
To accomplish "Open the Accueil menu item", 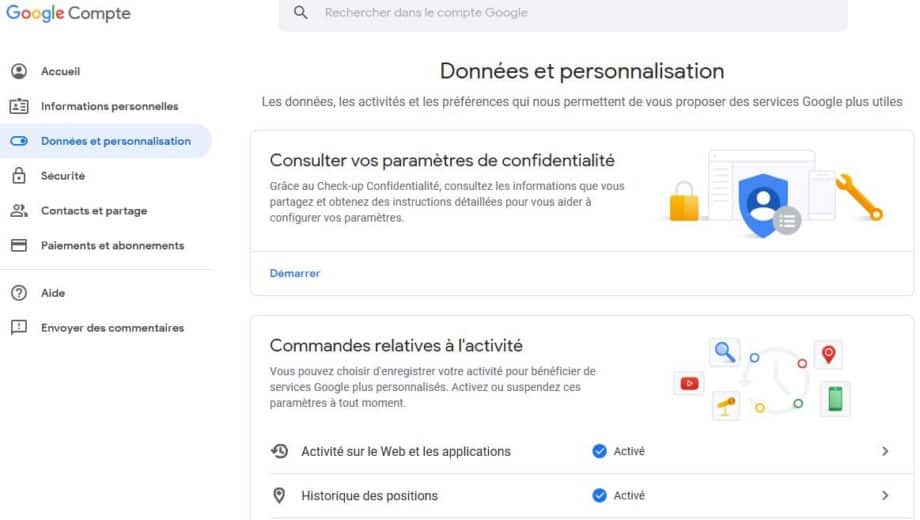I will point(60,72).
